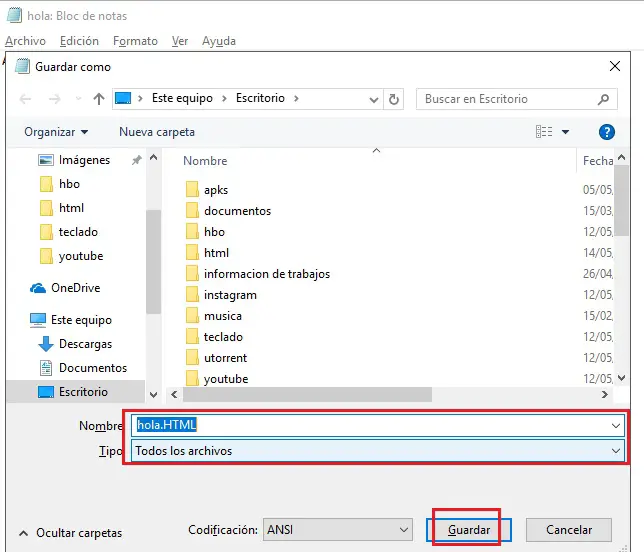Click apks folder icon in list
644x552 pixels.
point(192,190)
